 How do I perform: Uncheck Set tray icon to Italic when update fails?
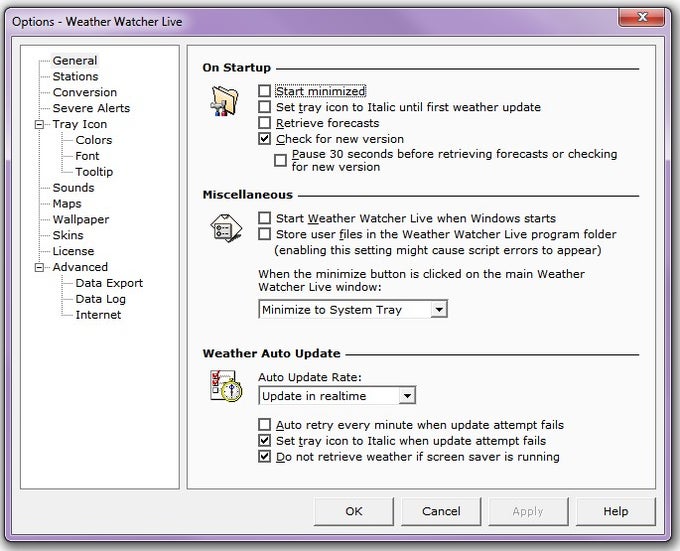(x=265, y=440)
